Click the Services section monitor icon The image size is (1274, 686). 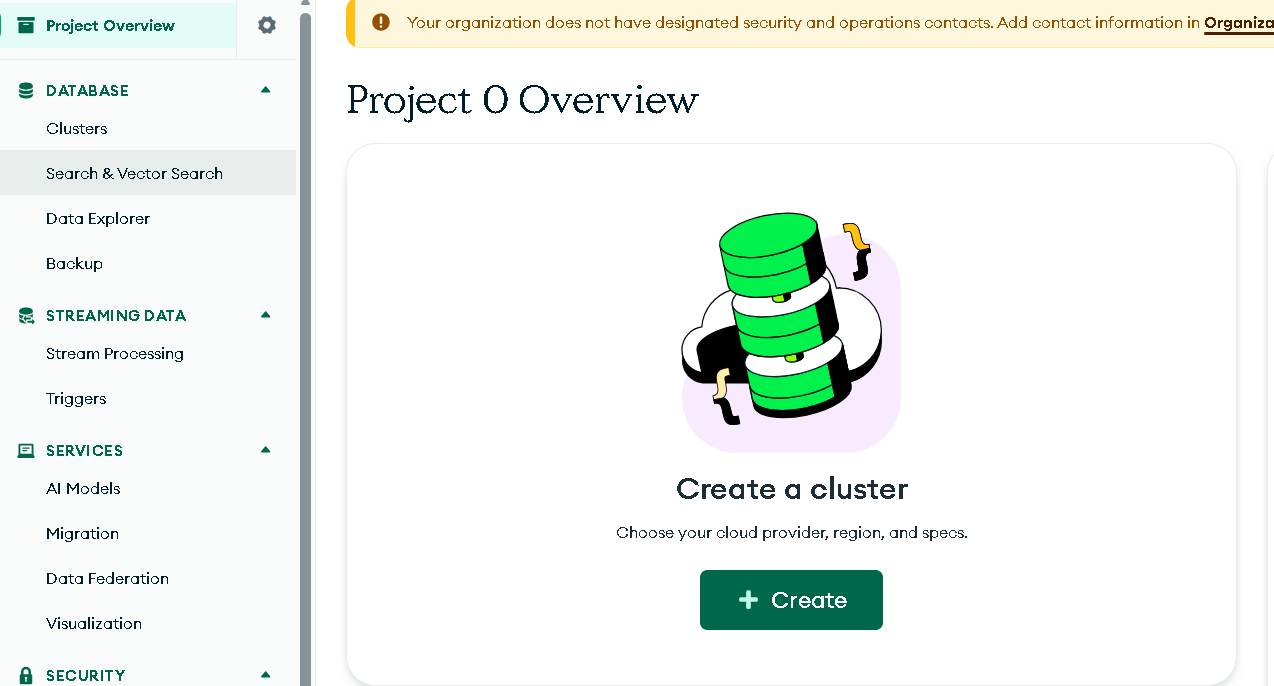[26, 450]
